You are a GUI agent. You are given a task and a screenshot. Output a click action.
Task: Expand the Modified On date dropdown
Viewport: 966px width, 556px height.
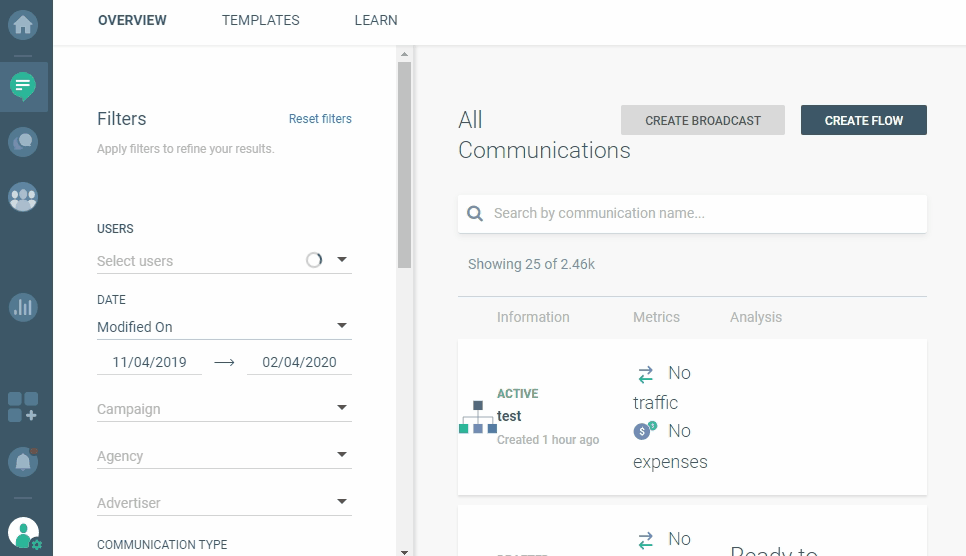pyautogui.click(x=342, y=326)
